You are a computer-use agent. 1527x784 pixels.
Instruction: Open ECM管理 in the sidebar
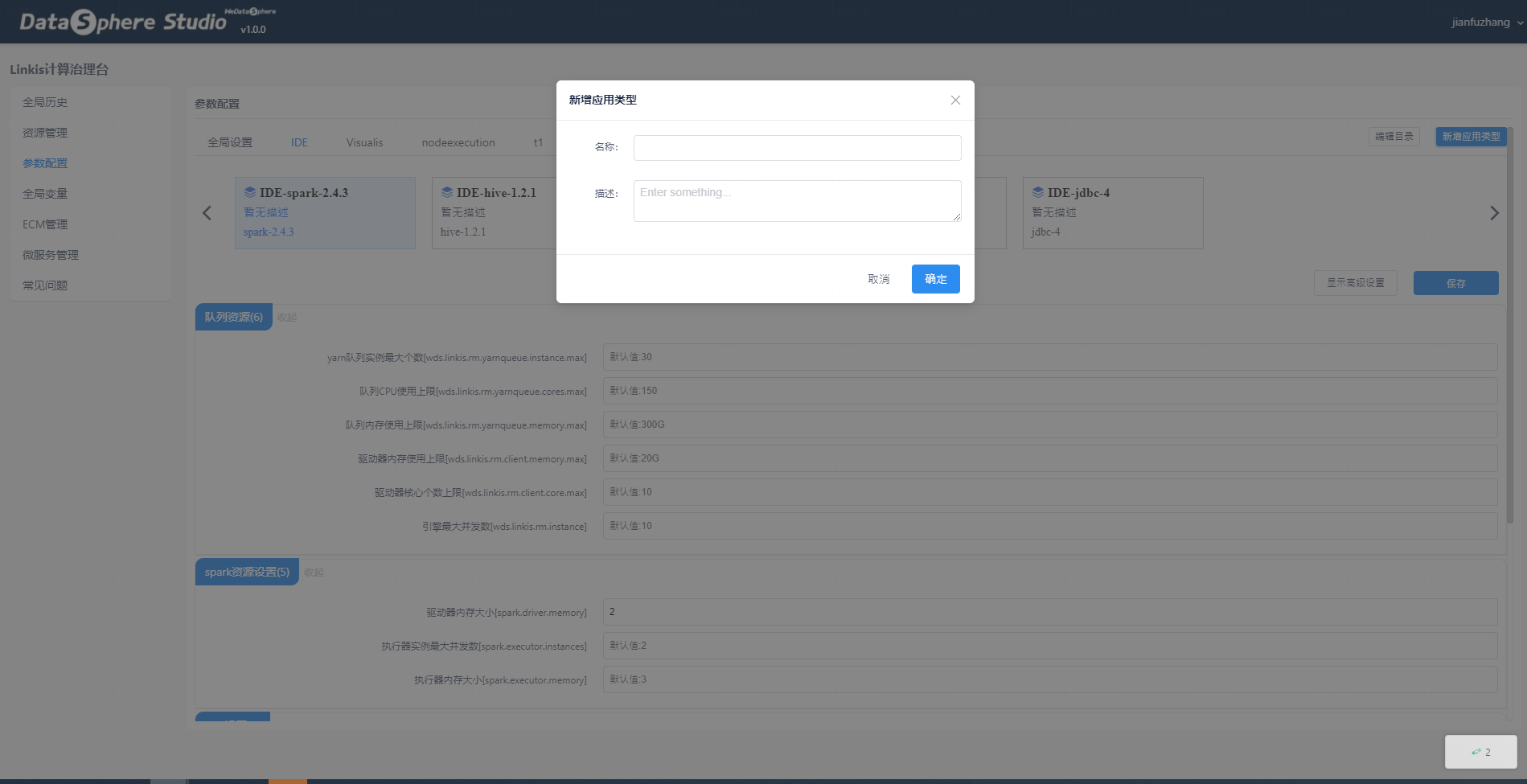(x=45, y=224)
